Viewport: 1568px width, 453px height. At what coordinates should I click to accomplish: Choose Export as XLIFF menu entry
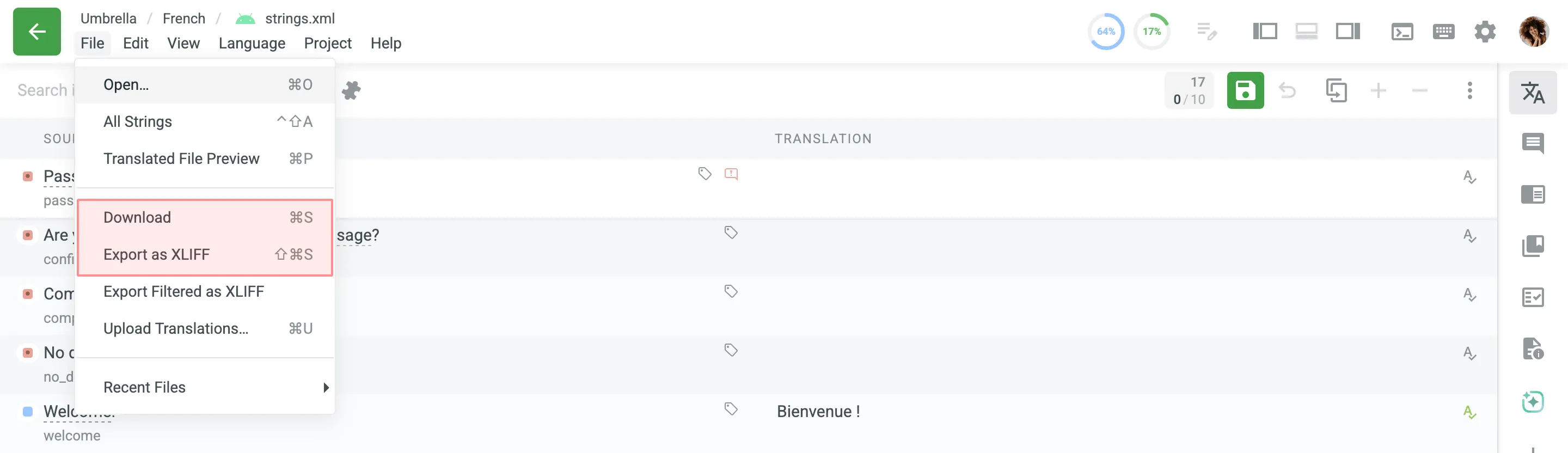pos(206,254)
